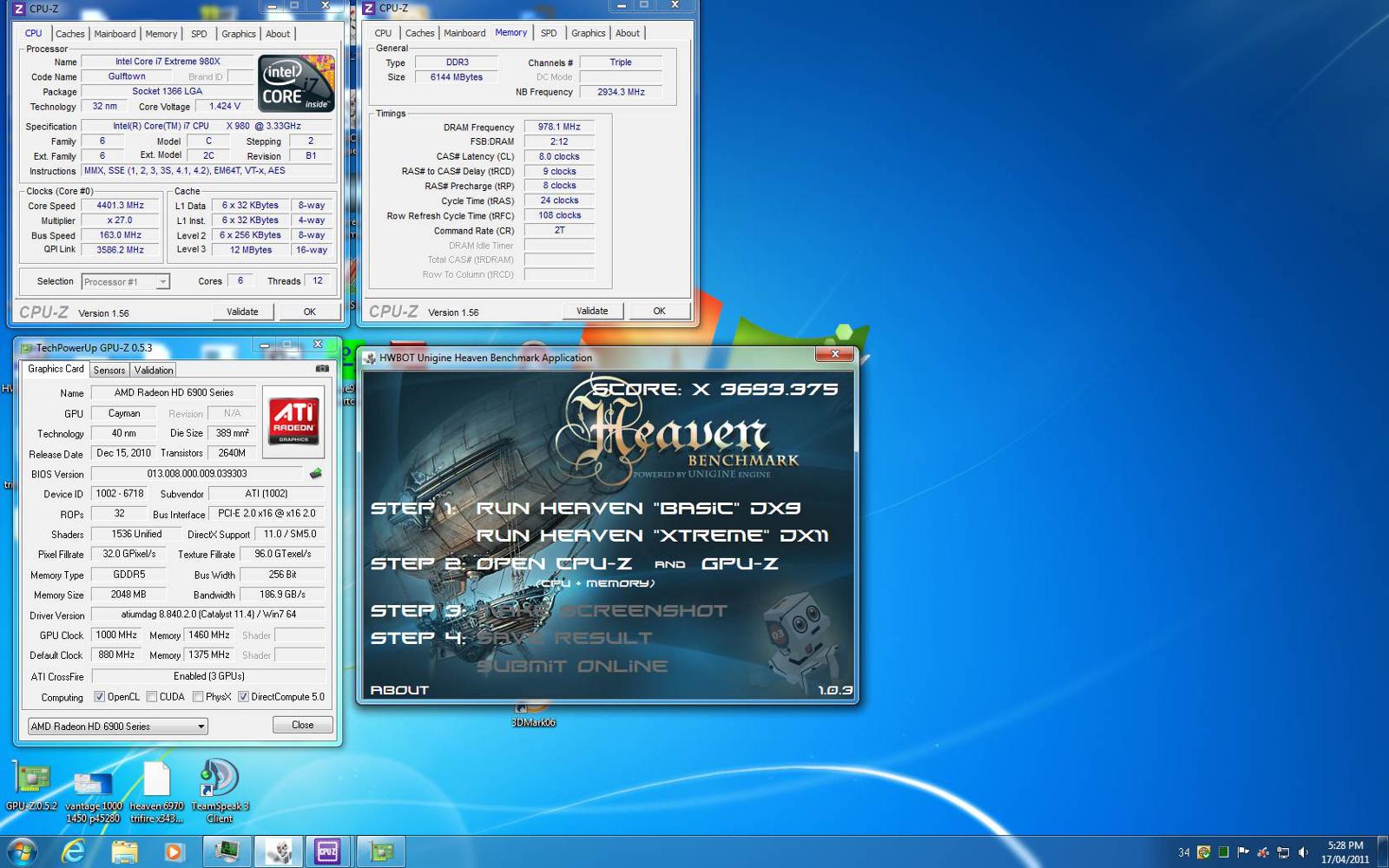Image resolution: width=1389 pixels, height=868 pixels.
Task: Open the Windows Start menu orb
Action: (21, 852)
